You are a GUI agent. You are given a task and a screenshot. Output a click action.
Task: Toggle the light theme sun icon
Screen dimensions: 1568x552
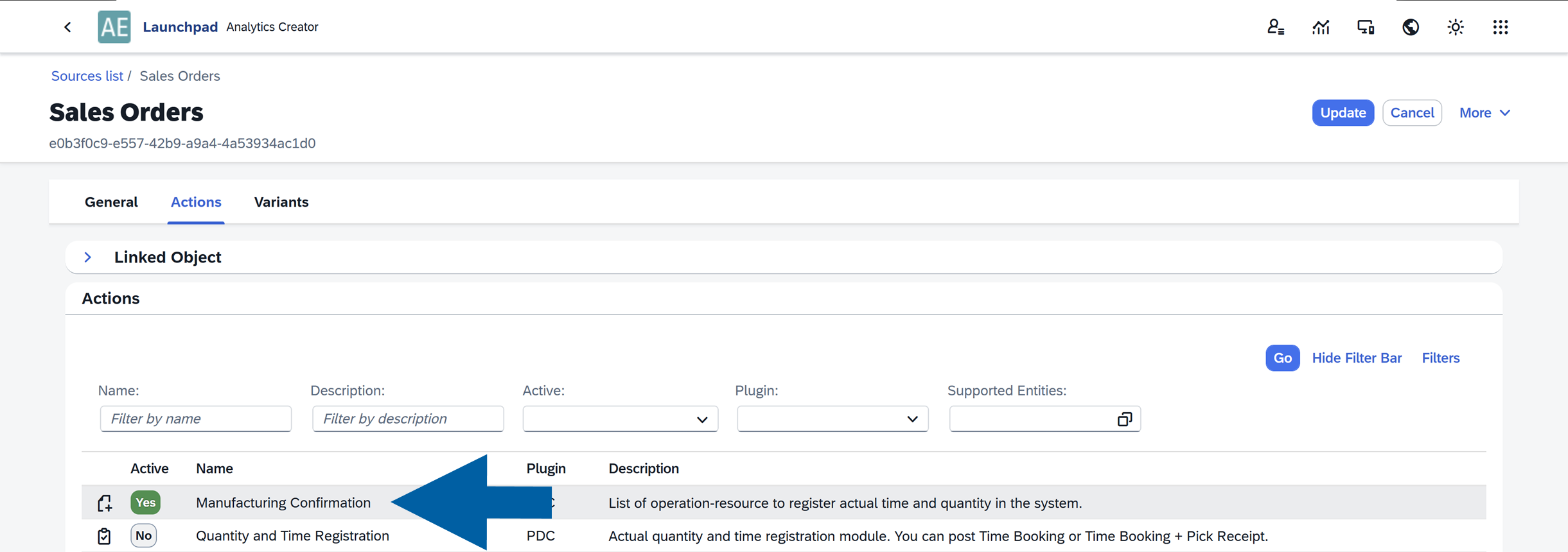(x=1455, y=27)
